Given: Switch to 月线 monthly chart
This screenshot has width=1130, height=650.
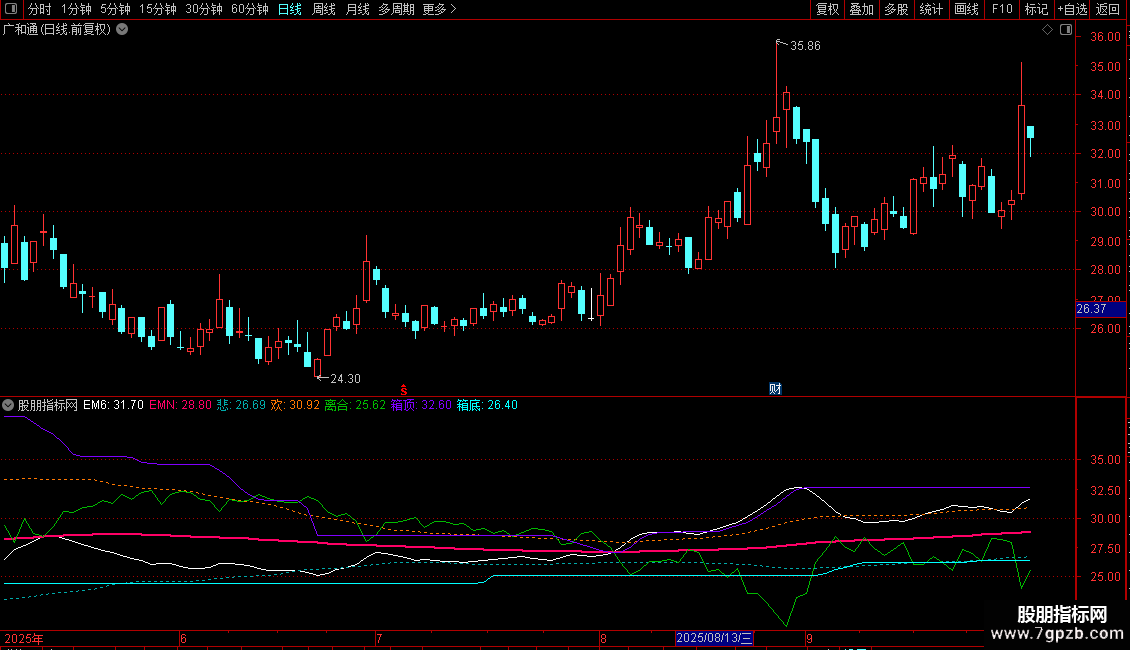Looking at the screenshot, I should pyautogui.click(x=357, y=9).
